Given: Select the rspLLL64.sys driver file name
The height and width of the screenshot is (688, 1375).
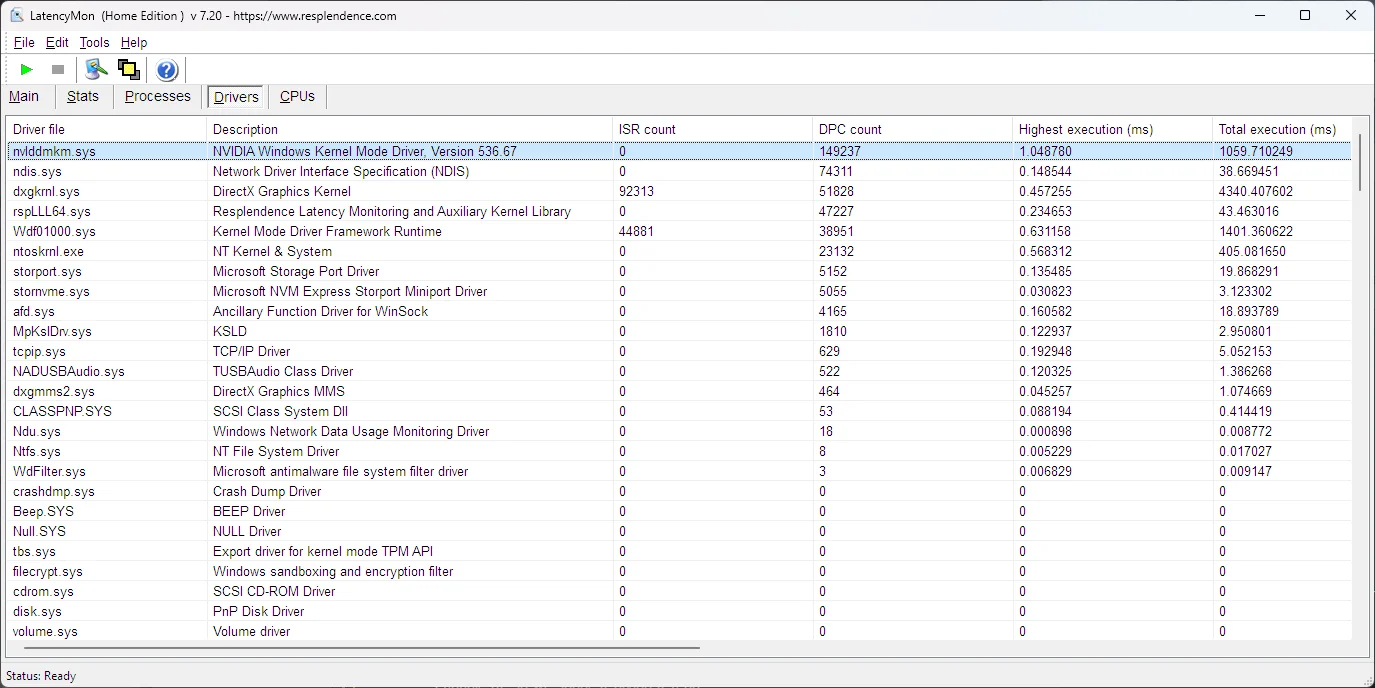Looking at the screenshot, I should pyautogui.click(x=52, y=211).
